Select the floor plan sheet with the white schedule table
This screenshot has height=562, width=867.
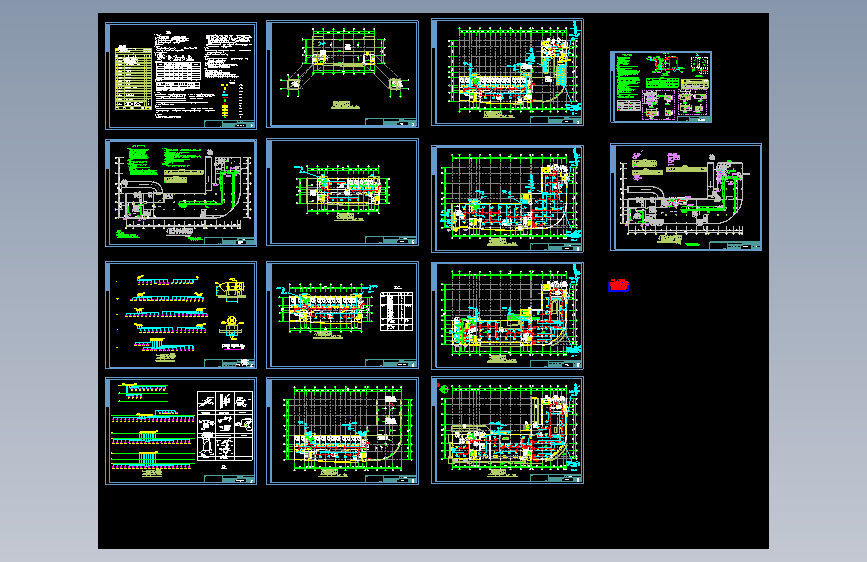click(x=342, y=315)
